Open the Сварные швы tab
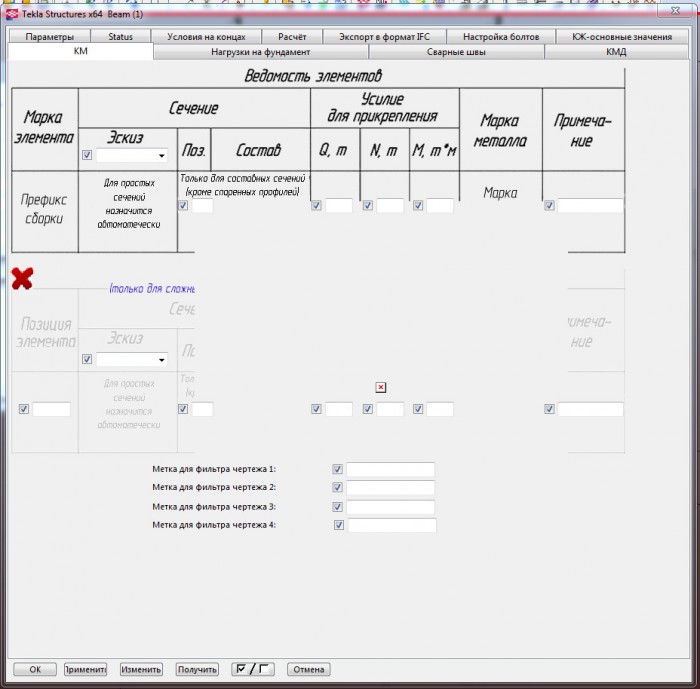 click(456, 52)
